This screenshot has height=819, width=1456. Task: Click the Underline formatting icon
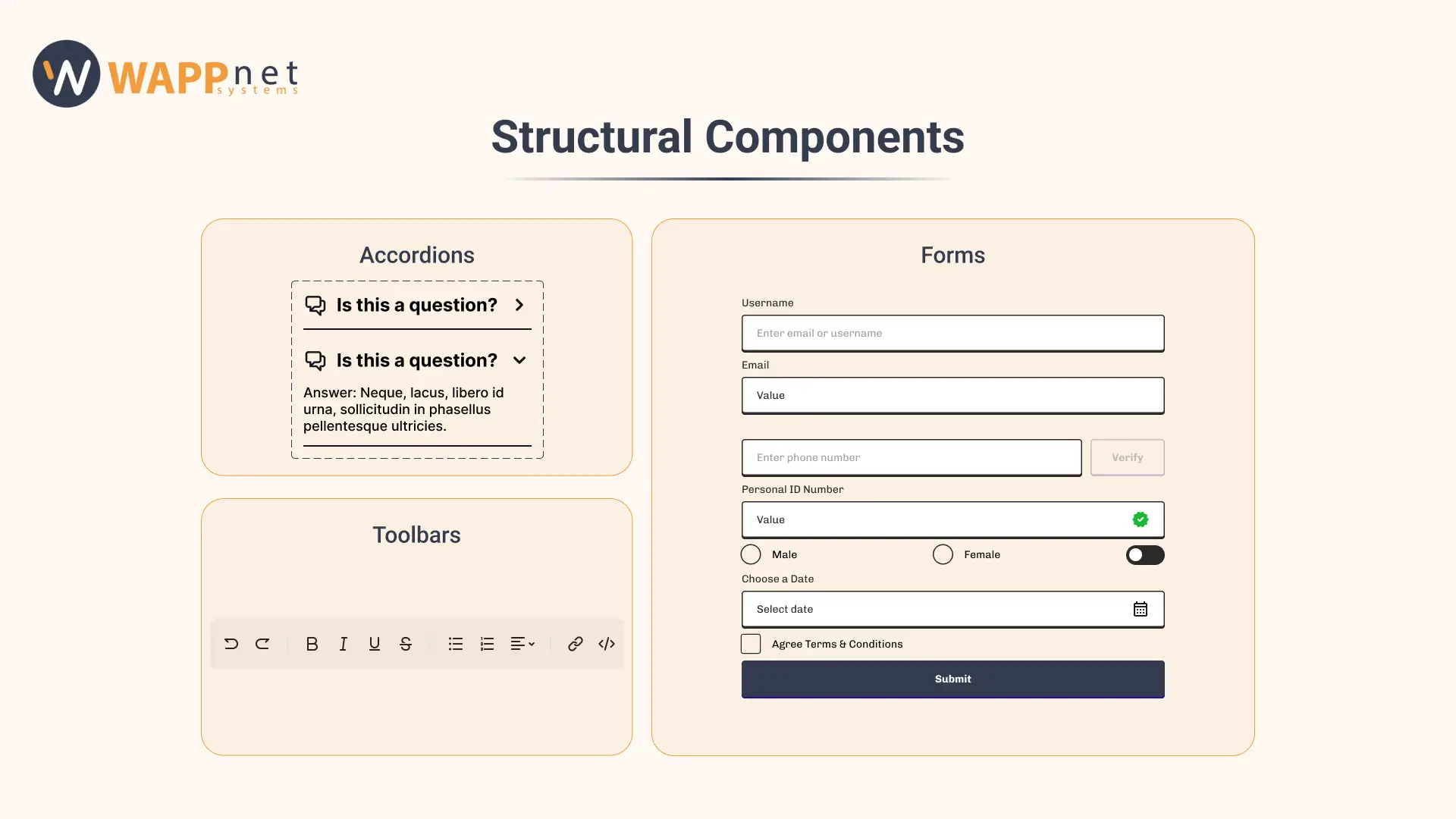374,644
